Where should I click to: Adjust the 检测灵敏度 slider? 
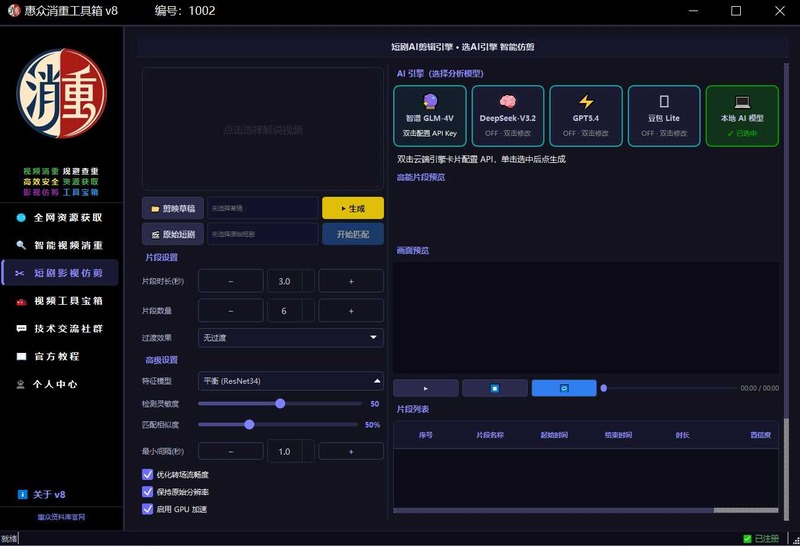point(280,404)
